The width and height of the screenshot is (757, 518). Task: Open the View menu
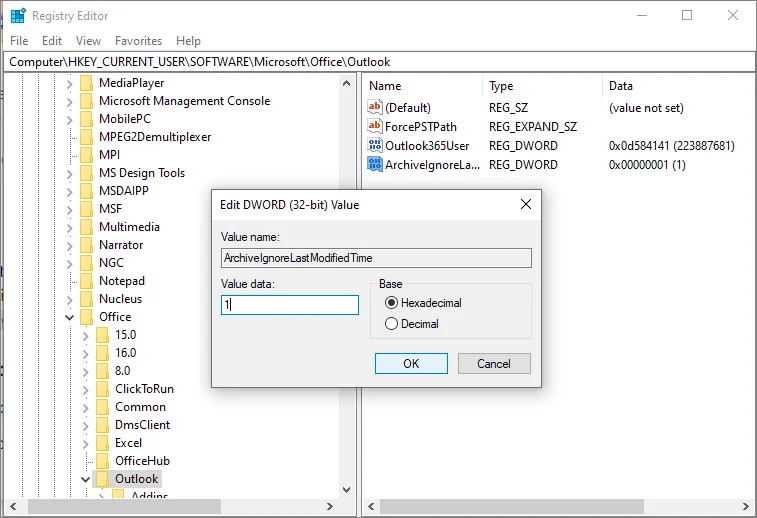point(88,41)
